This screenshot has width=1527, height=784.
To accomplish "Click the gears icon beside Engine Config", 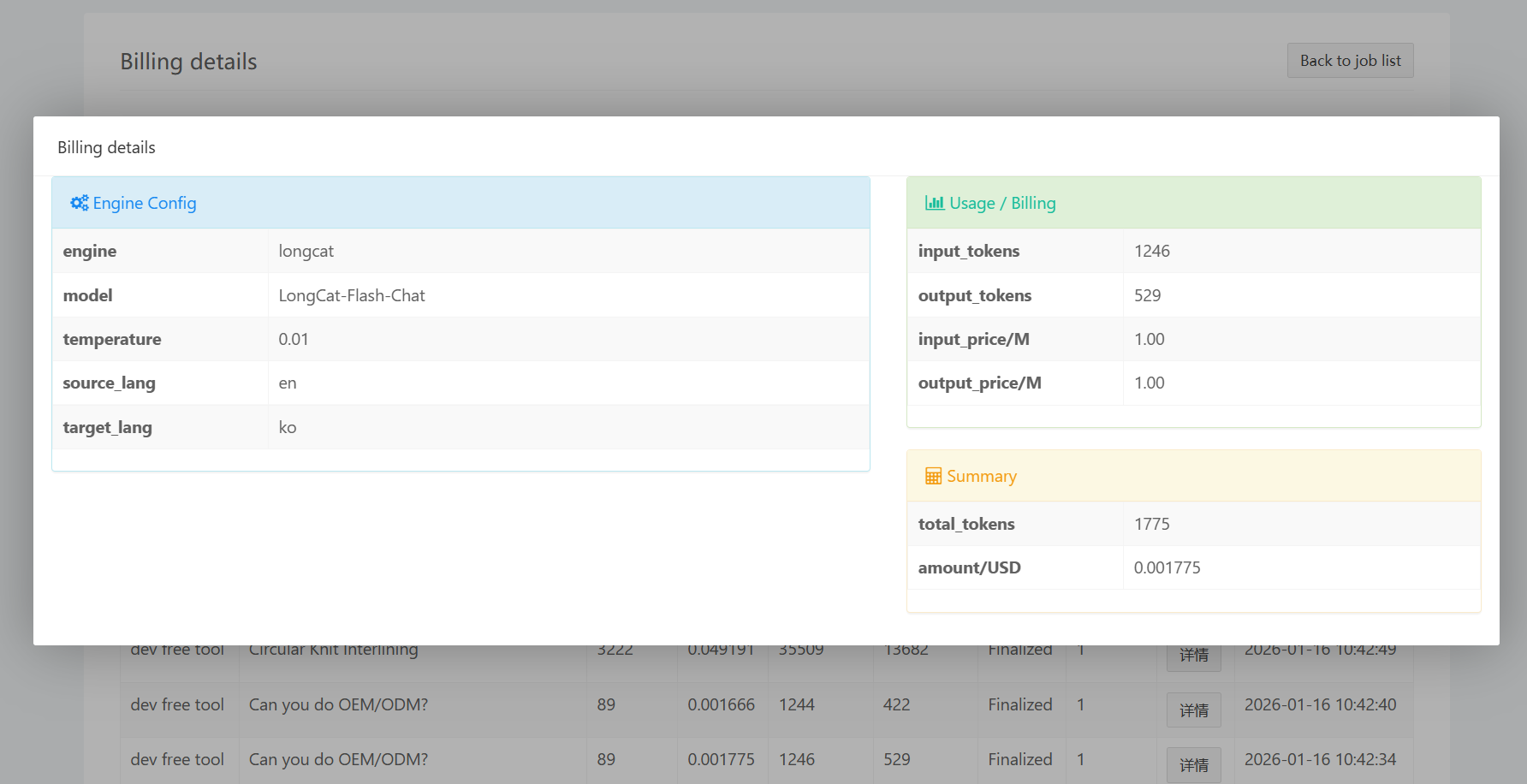I will pyautogui.click(x=79, y=203).
